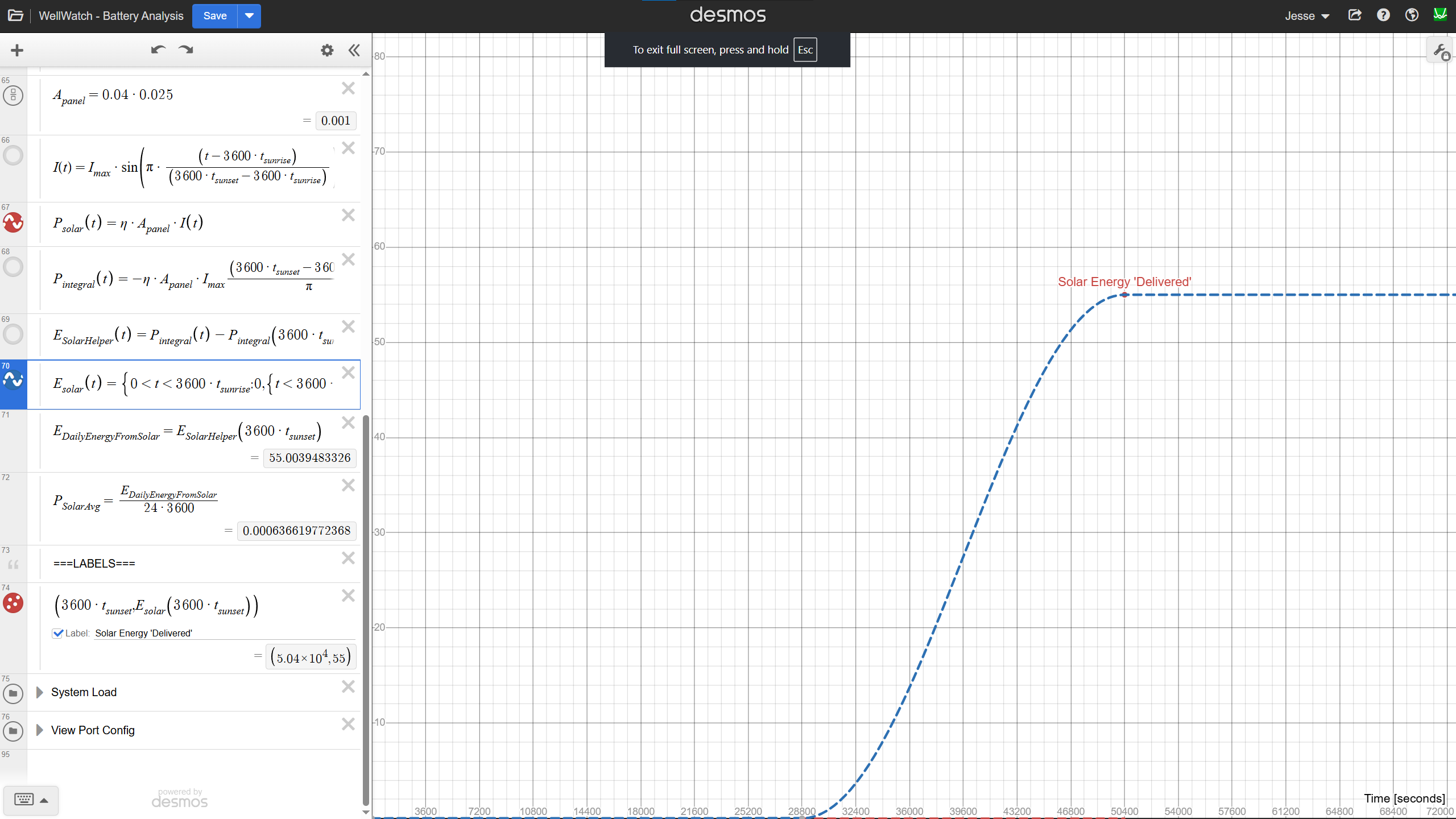Click the redo arrow icon
This screenshot has width=1456, height=819.
[186, 50]
